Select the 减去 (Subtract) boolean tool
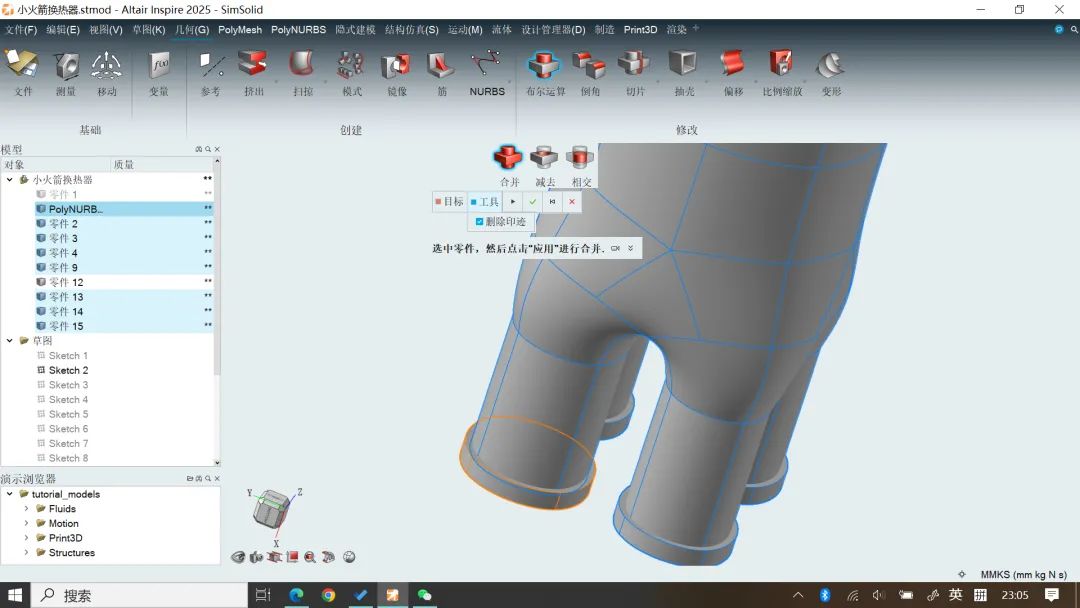 click(544, 158)
